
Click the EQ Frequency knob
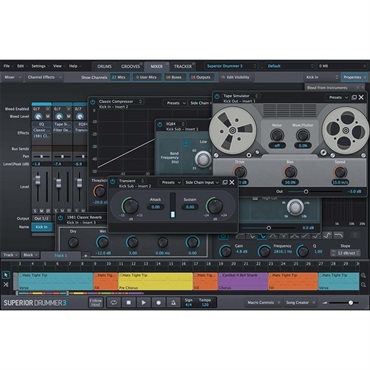click(x=265, y=251)
